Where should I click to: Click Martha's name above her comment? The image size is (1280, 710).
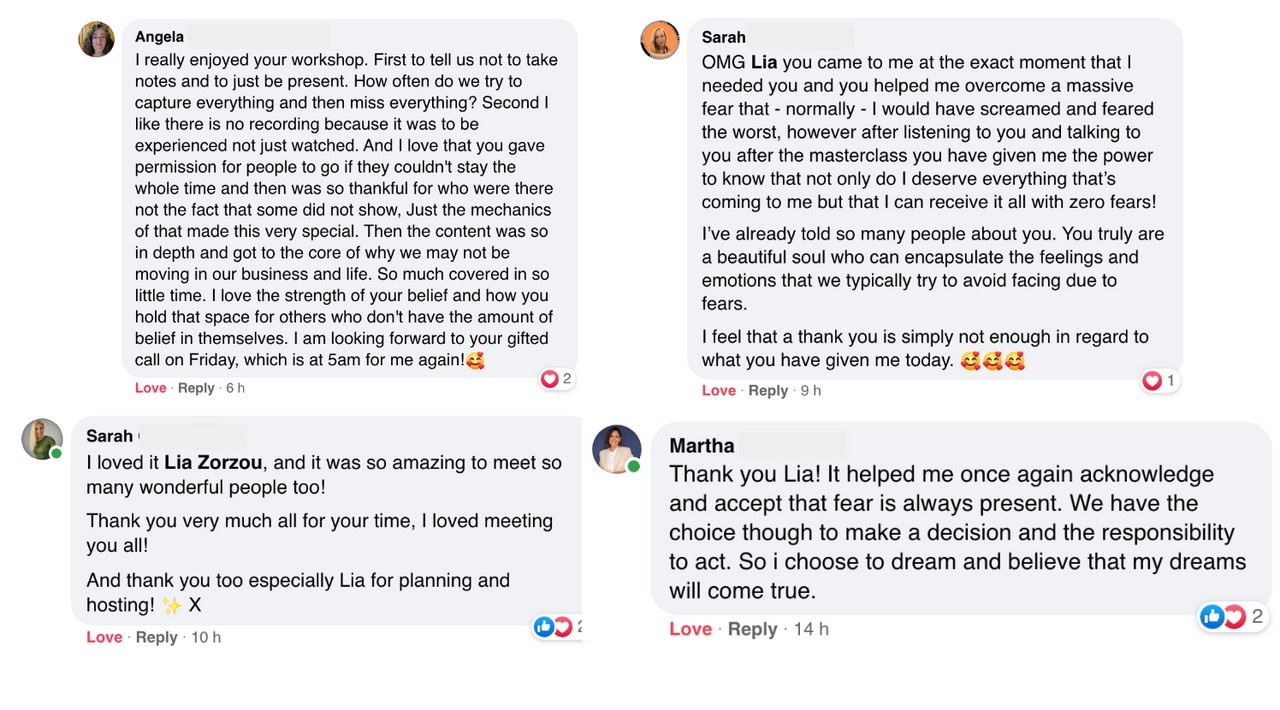pyautogui.click(x=702, y=446)
